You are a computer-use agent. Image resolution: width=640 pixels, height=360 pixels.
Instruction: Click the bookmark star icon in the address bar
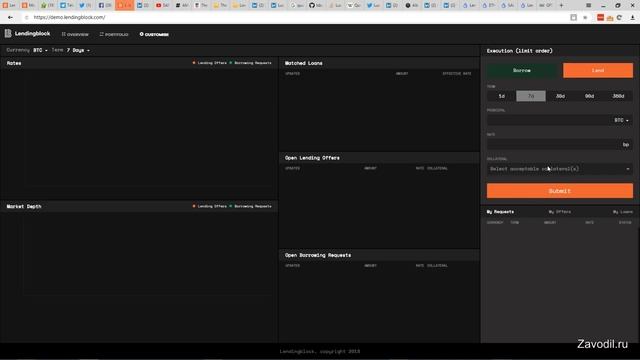point(585,18)
